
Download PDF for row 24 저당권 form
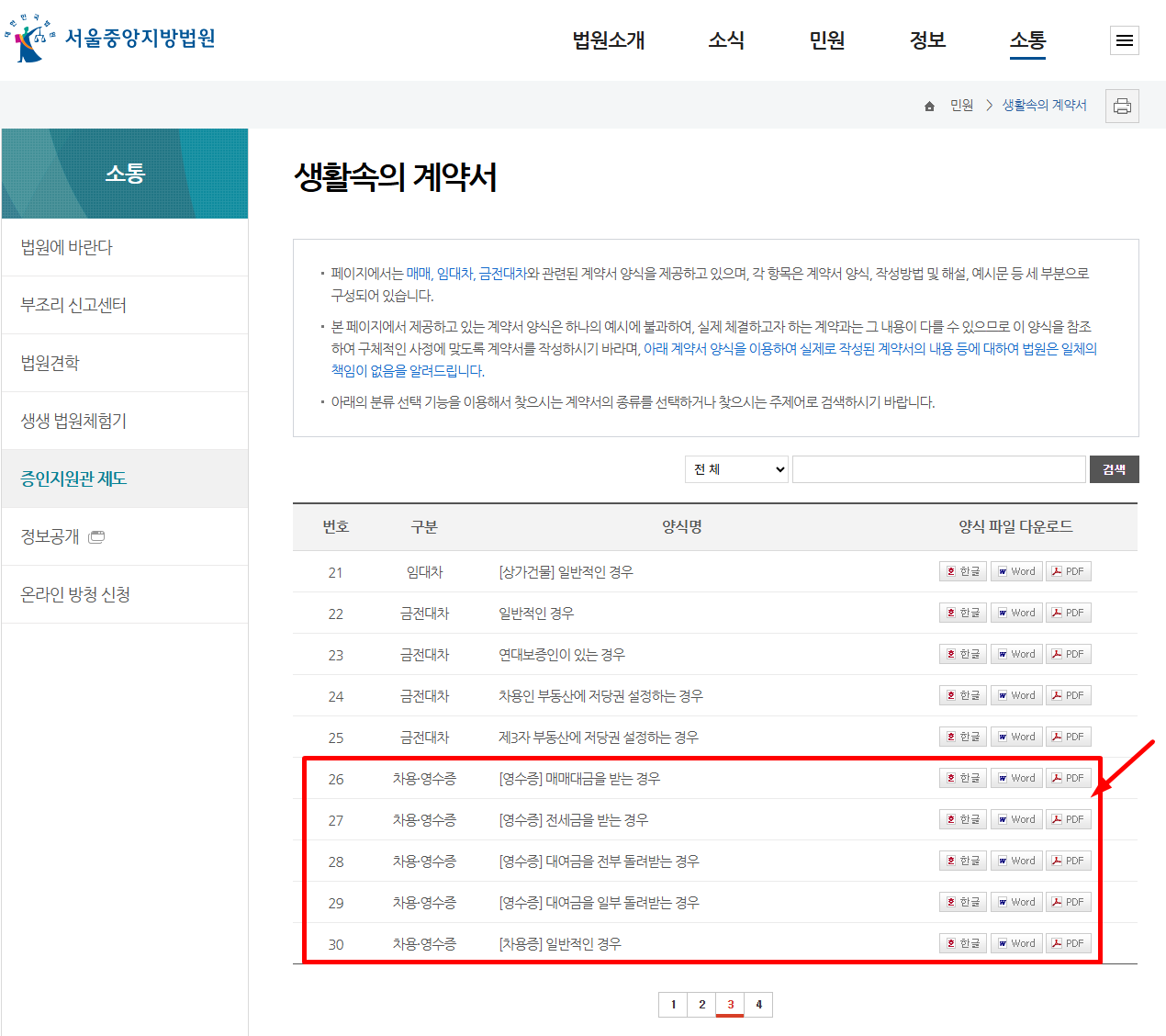tap(1068, 694)
